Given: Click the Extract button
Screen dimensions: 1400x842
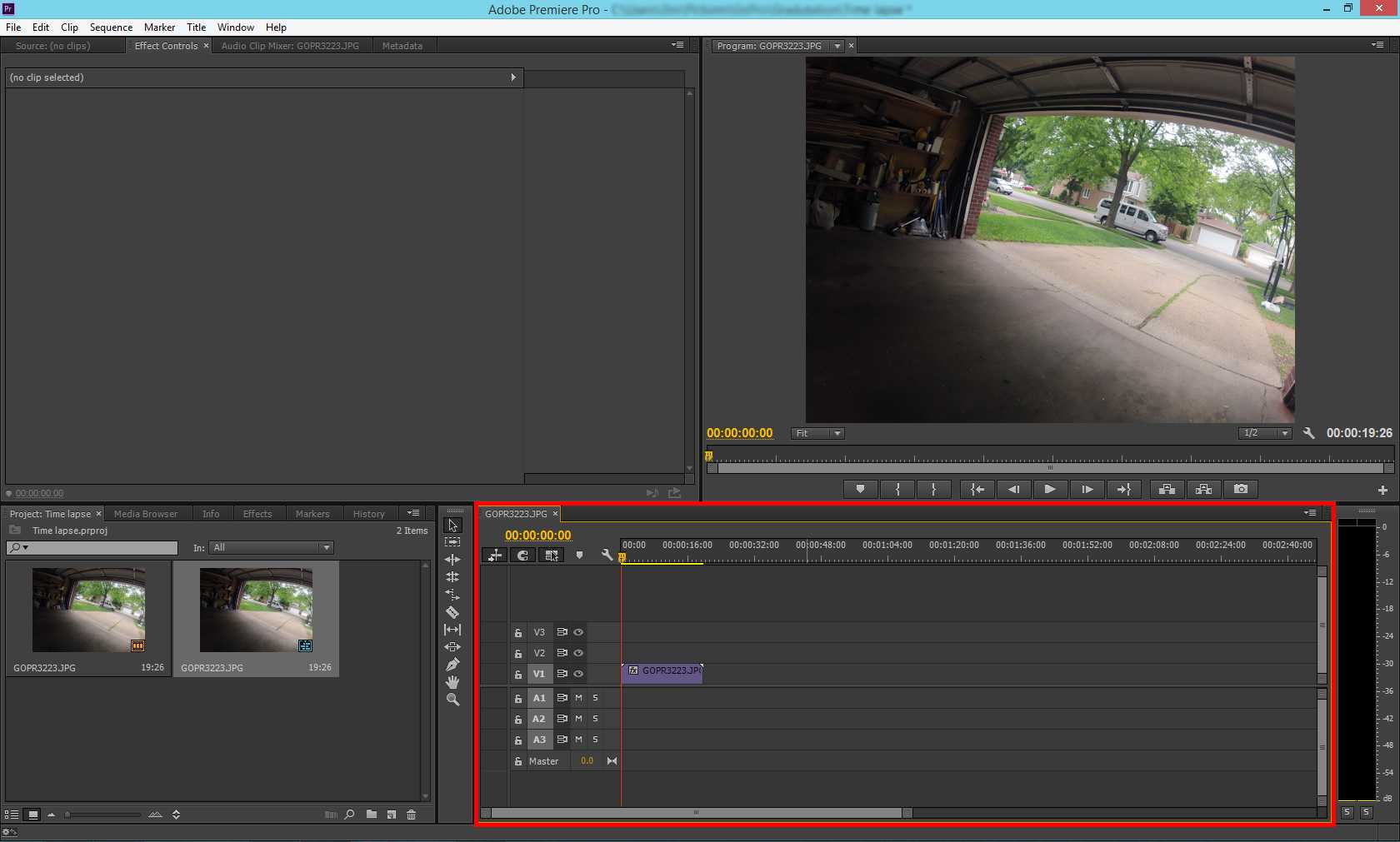Looking at the screenshot, I should (1203, 489).
